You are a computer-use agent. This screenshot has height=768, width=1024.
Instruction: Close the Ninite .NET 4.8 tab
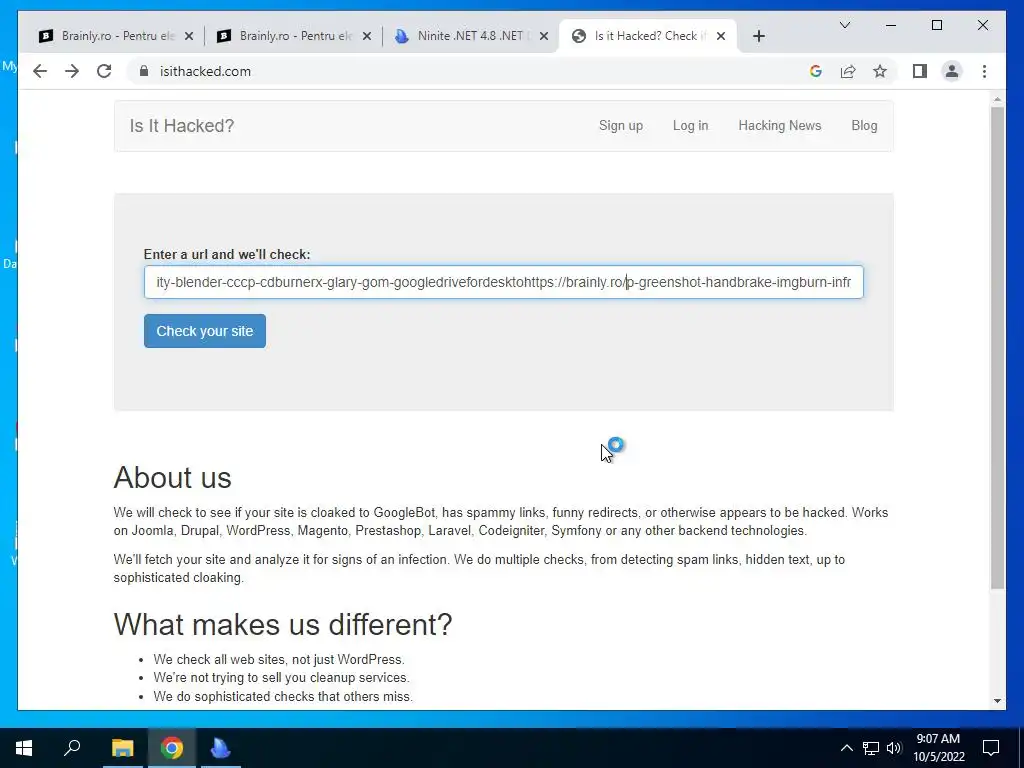[x=543, y=36]
